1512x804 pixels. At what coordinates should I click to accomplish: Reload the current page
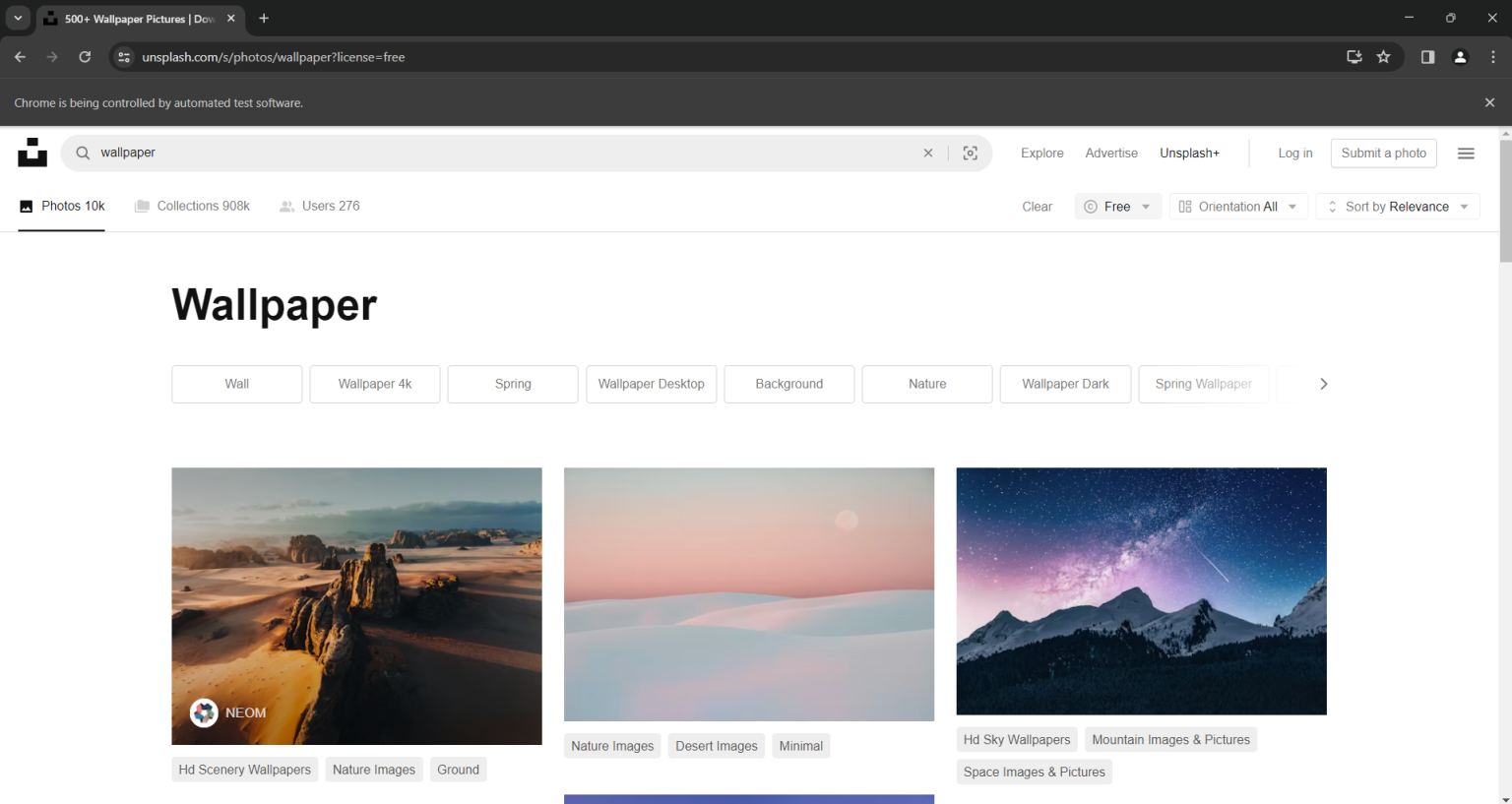coord(85,57)
